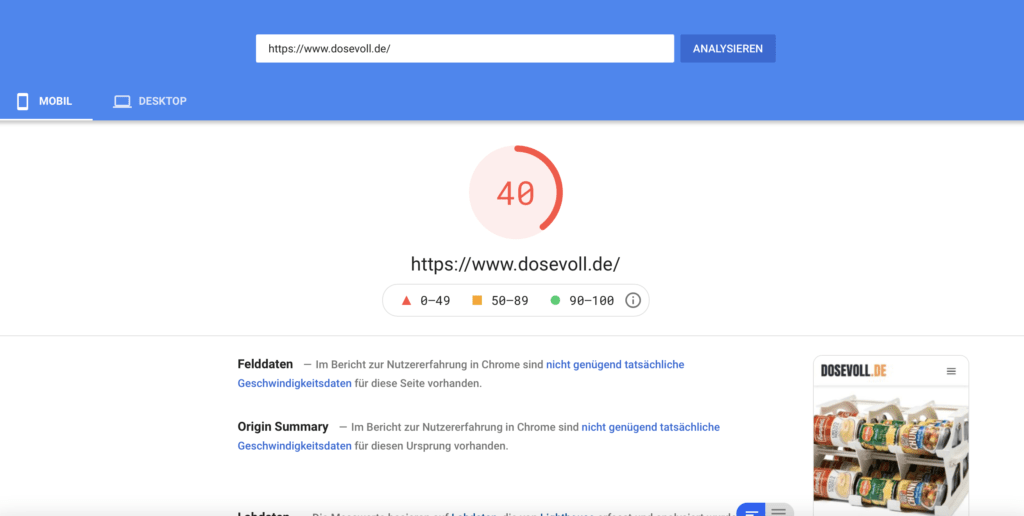Click the https://www.dosevoll.de/ title below the score
This screenshot has height=516, width=1024.
(515, 264)
